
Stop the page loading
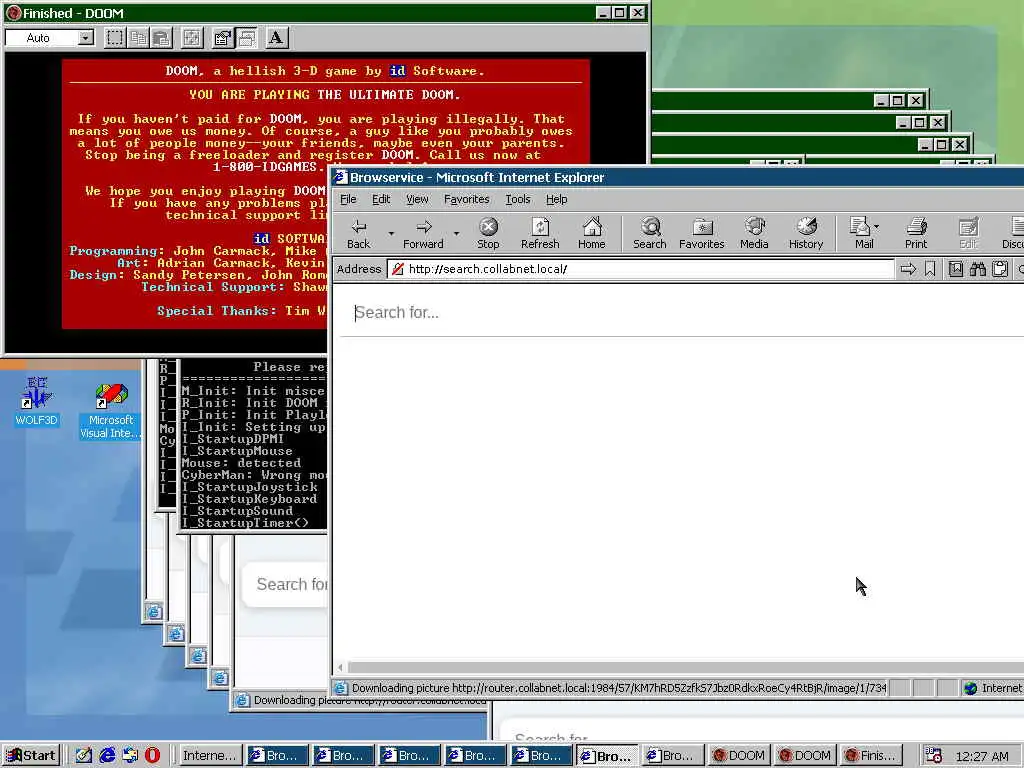tap(488, 234)
